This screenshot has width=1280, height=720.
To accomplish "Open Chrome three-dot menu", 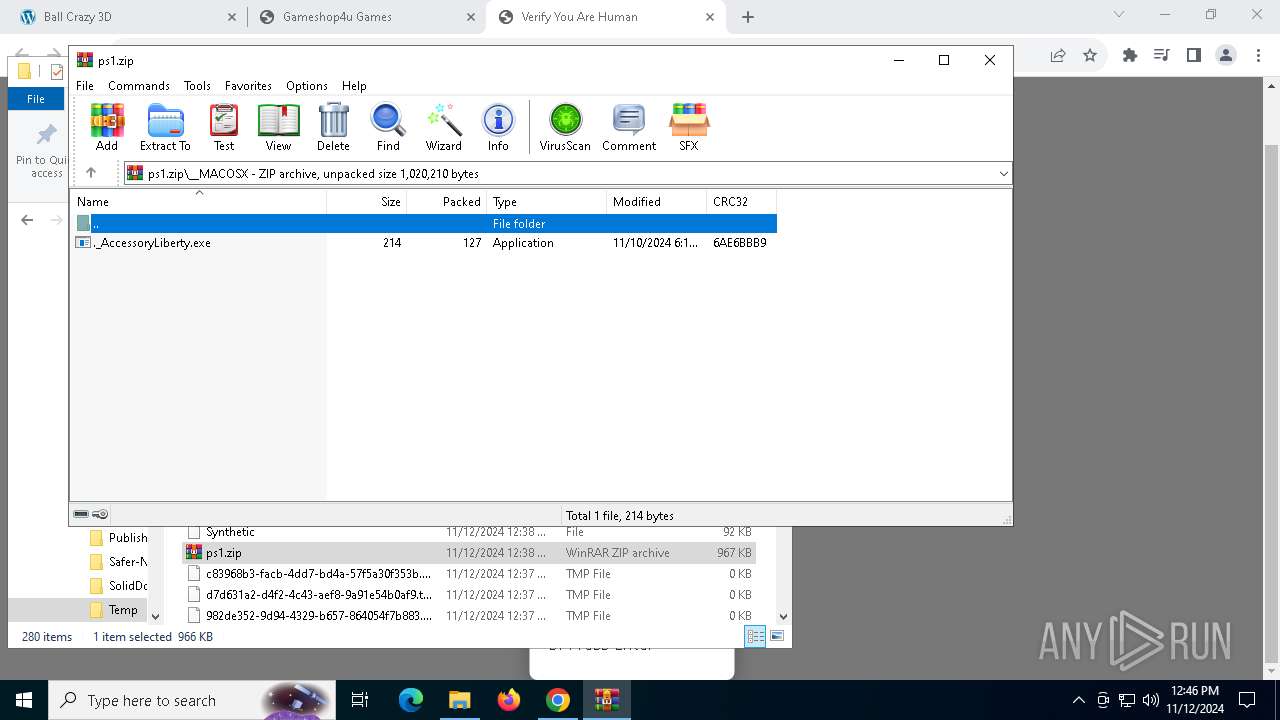I will coord(1258,56).
